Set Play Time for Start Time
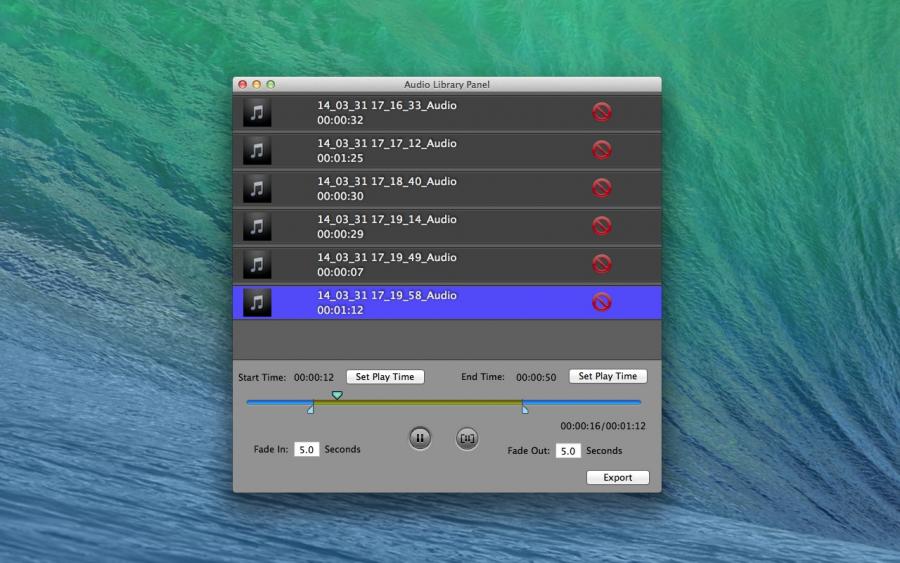Image resolution: width=900 pixels, height=563 pixels. tap(385, 376)
